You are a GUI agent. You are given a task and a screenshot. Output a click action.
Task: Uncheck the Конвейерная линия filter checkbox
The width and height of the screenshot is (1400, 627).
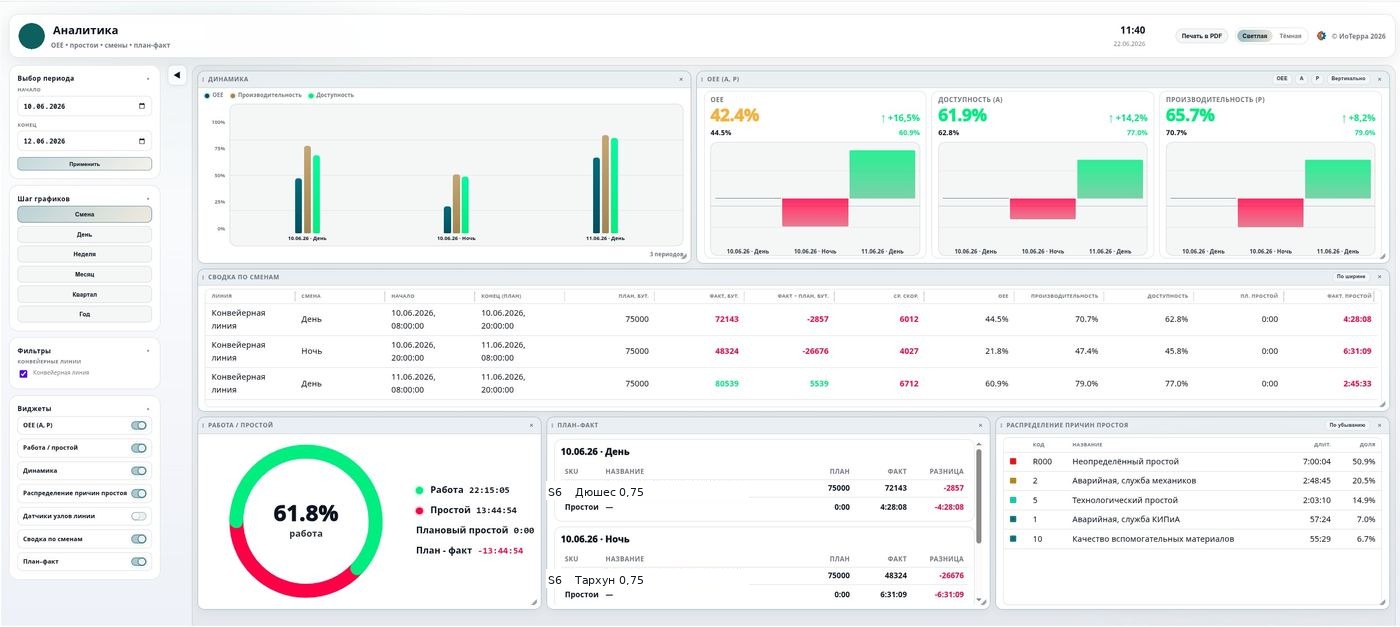(x=24, y=373)
